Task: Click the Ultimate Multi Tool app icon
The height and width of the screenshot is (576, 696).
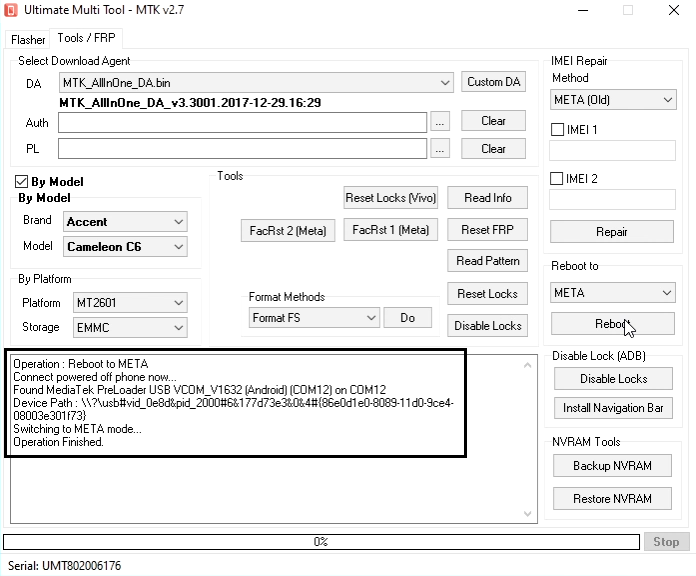Action: pos(11,10)
